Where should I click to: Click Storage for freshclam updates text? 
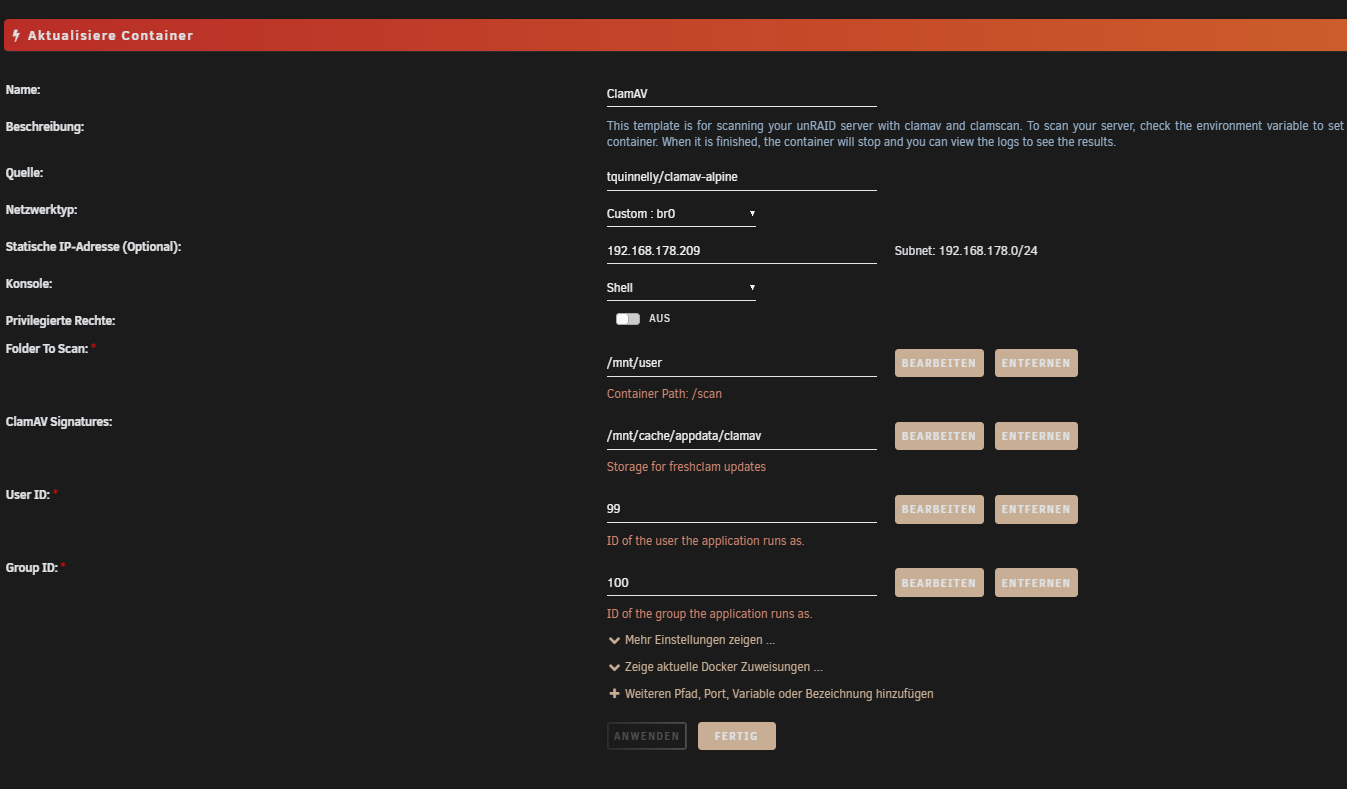tap(686, 467)
